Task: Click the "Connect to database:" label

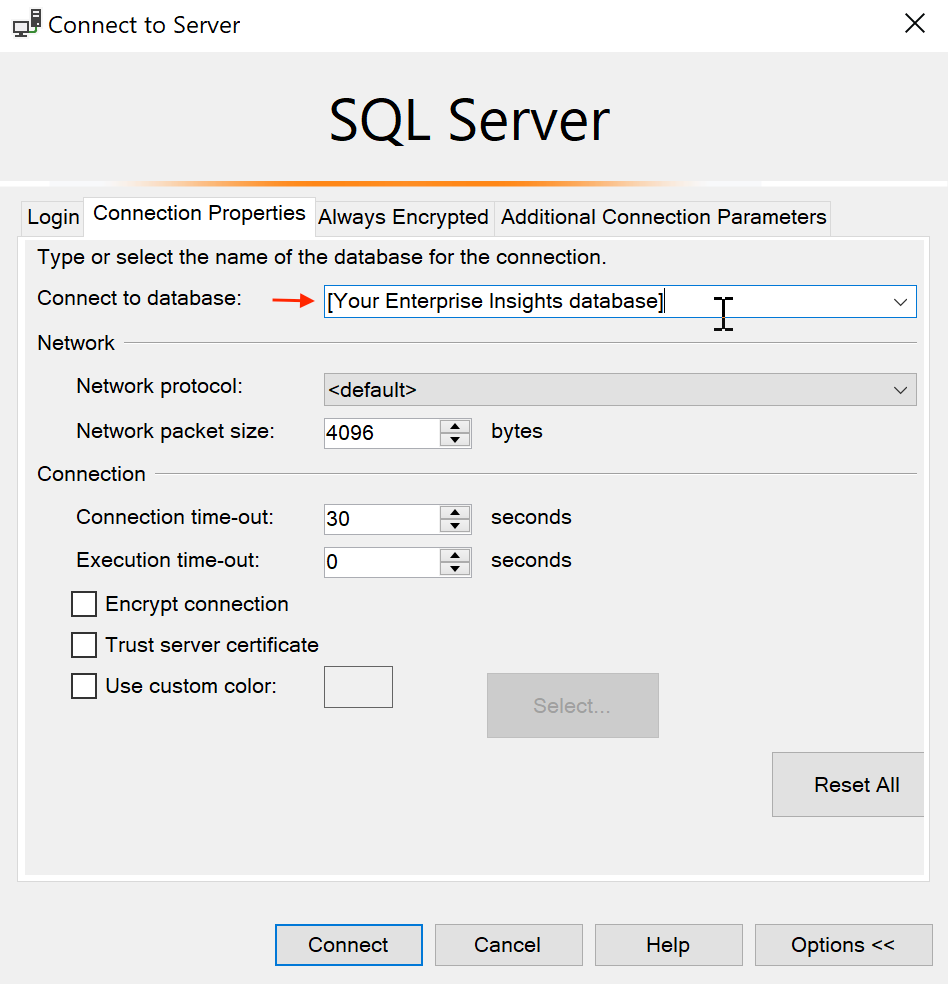Action: [139, 298]
